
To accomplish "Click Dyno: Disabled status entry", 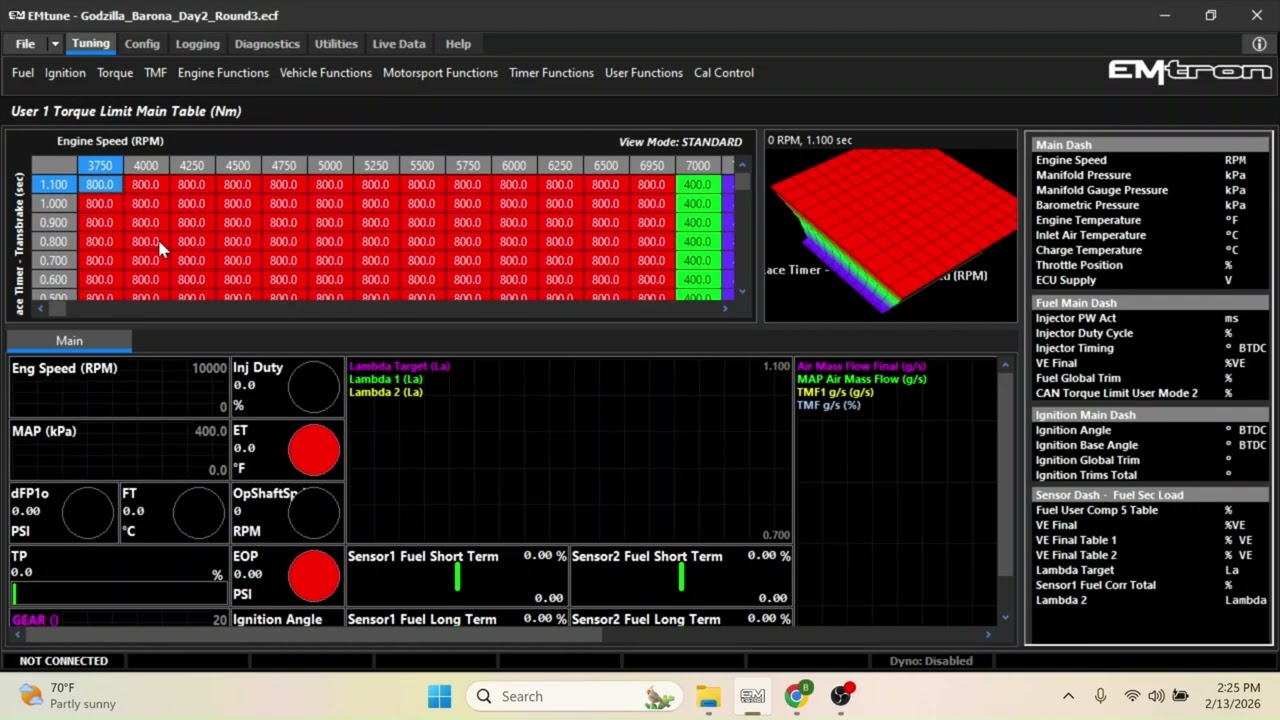I will [x=931, y=661].
